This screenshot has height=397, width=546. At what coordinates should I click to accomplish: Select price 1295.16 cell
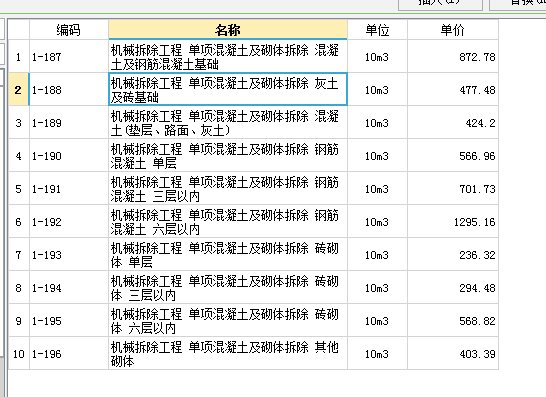click(x=453, y=222)
